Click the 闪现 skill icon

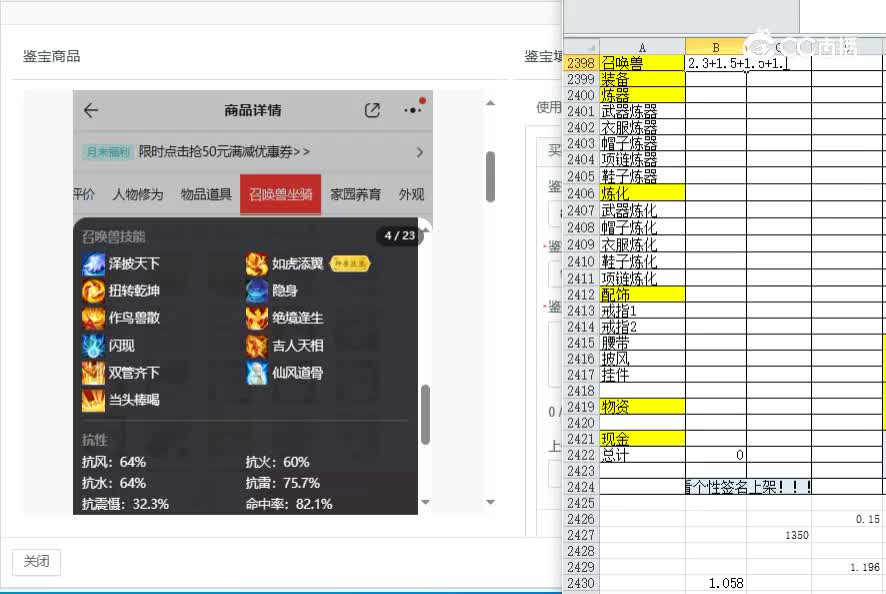93,346
